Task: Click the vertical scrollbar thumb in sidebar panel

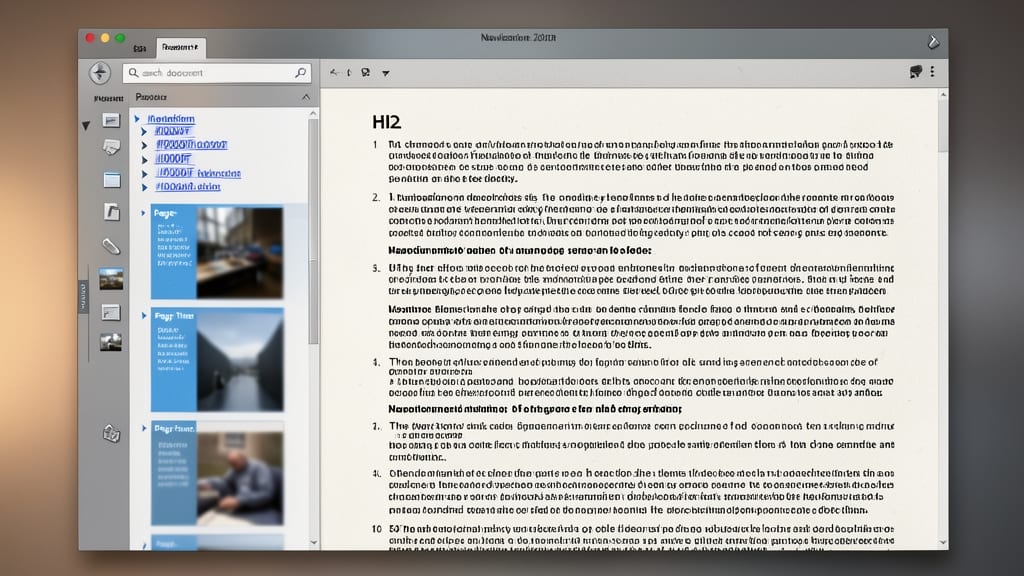Action: 313,232
